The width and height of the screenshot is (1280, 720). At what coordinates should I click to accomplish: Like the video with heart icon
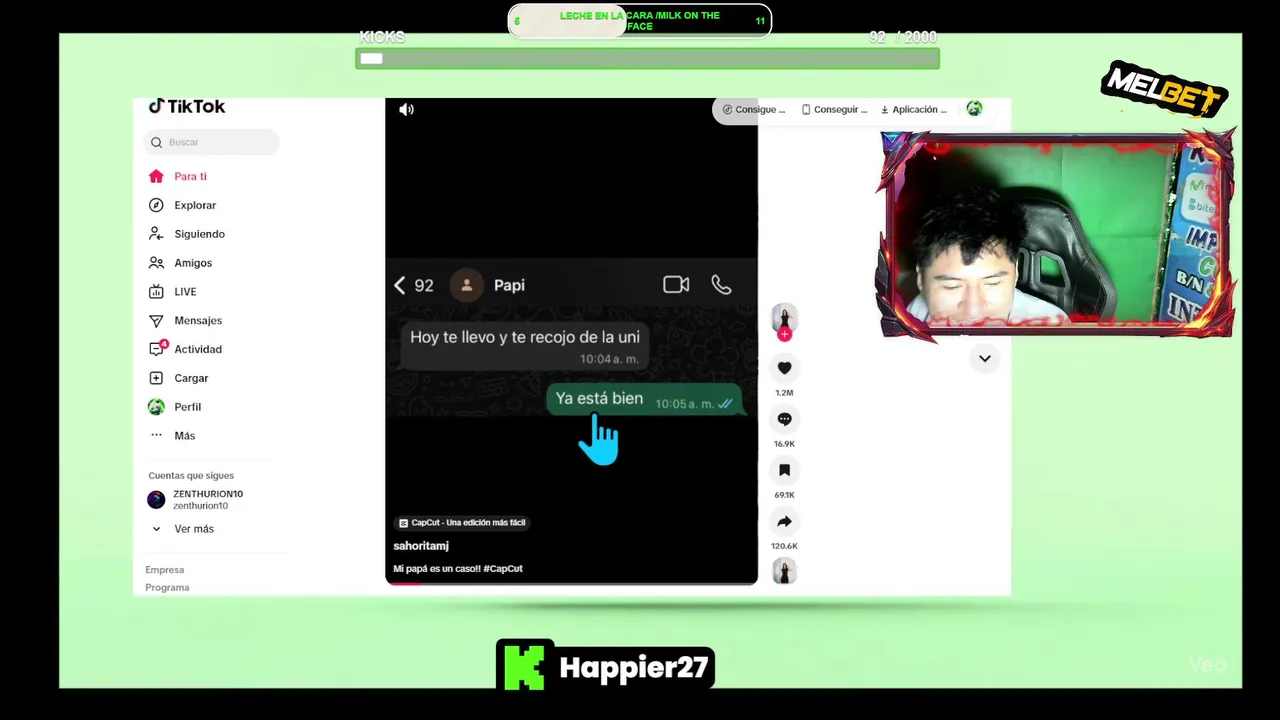pyautogui.click(x=784, y=368)
